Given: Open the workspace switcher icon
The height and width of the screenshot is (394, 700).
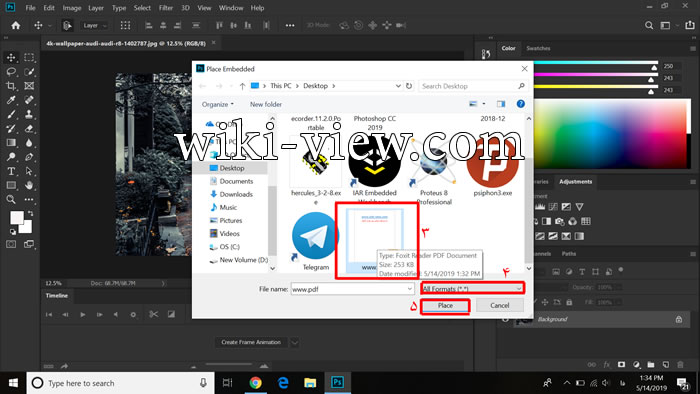Looking at the screenshot, I should pos(665,25).
